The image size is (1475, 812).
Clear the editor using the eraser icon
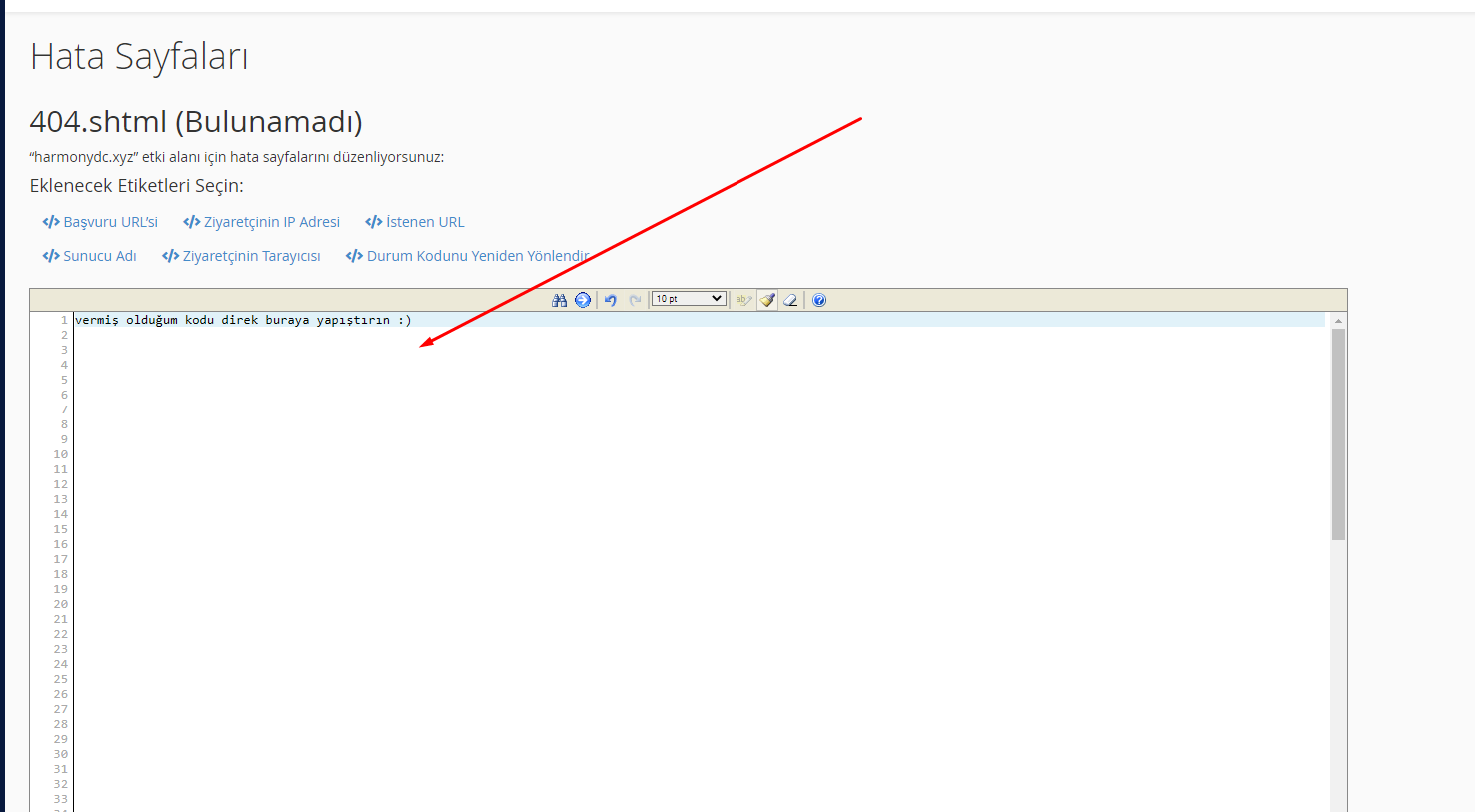[790, 299]
